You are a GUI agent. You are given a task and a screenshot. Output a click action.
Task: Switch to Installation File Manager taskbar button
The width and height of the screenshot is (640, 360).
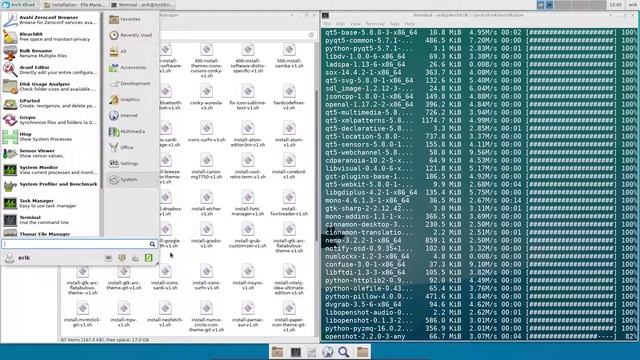click(x=74, y=5)
